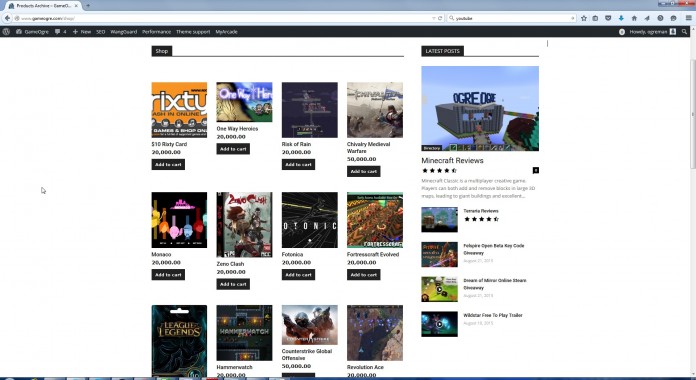Expand the New content menu

(82, 32)
